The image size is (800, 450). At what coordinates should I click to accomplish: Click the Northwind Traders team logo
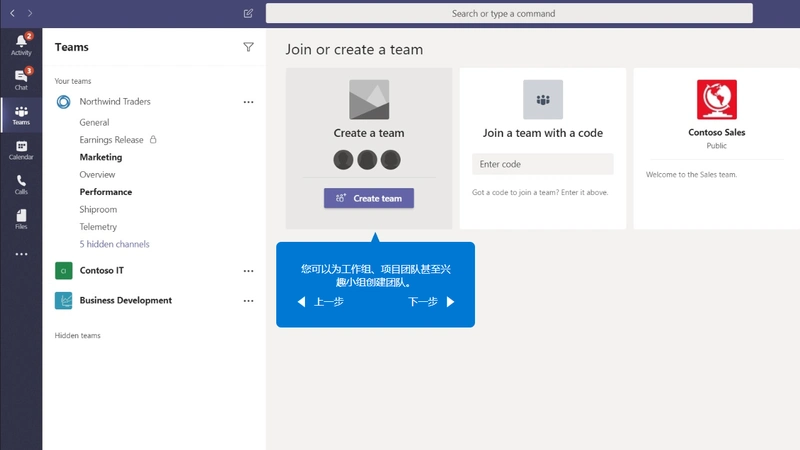click(x=64, y=102)
